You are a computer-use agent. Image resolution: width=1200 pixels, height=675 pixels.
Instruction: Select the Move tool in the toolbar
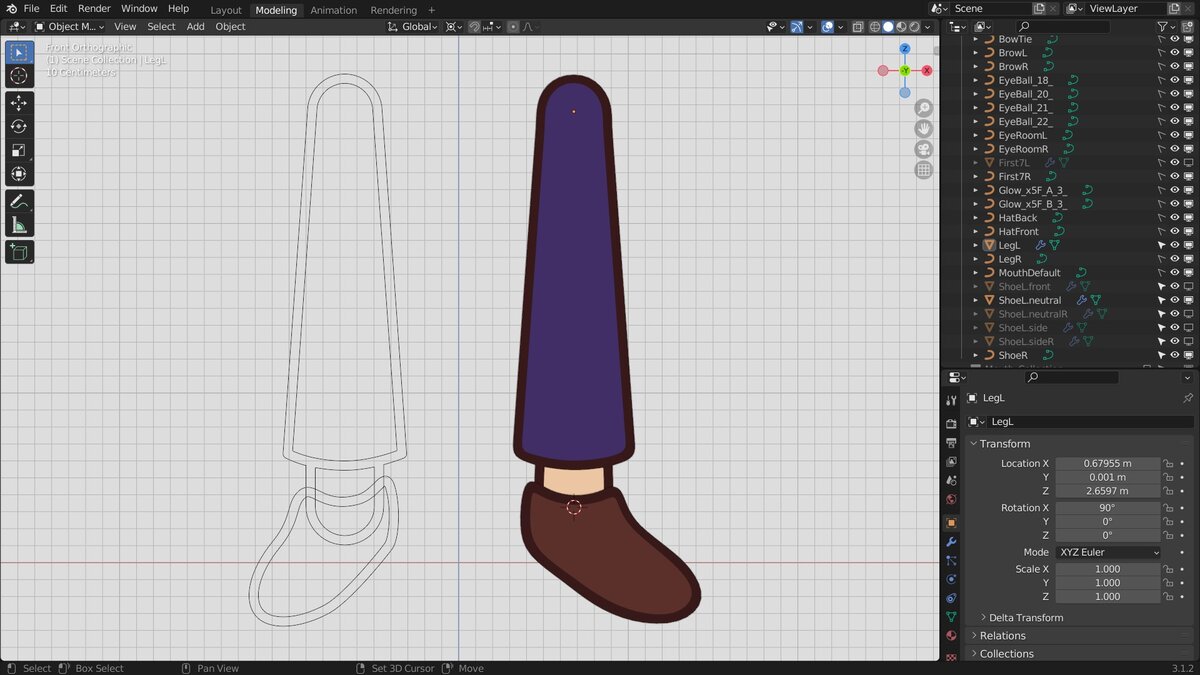(19, 103)
